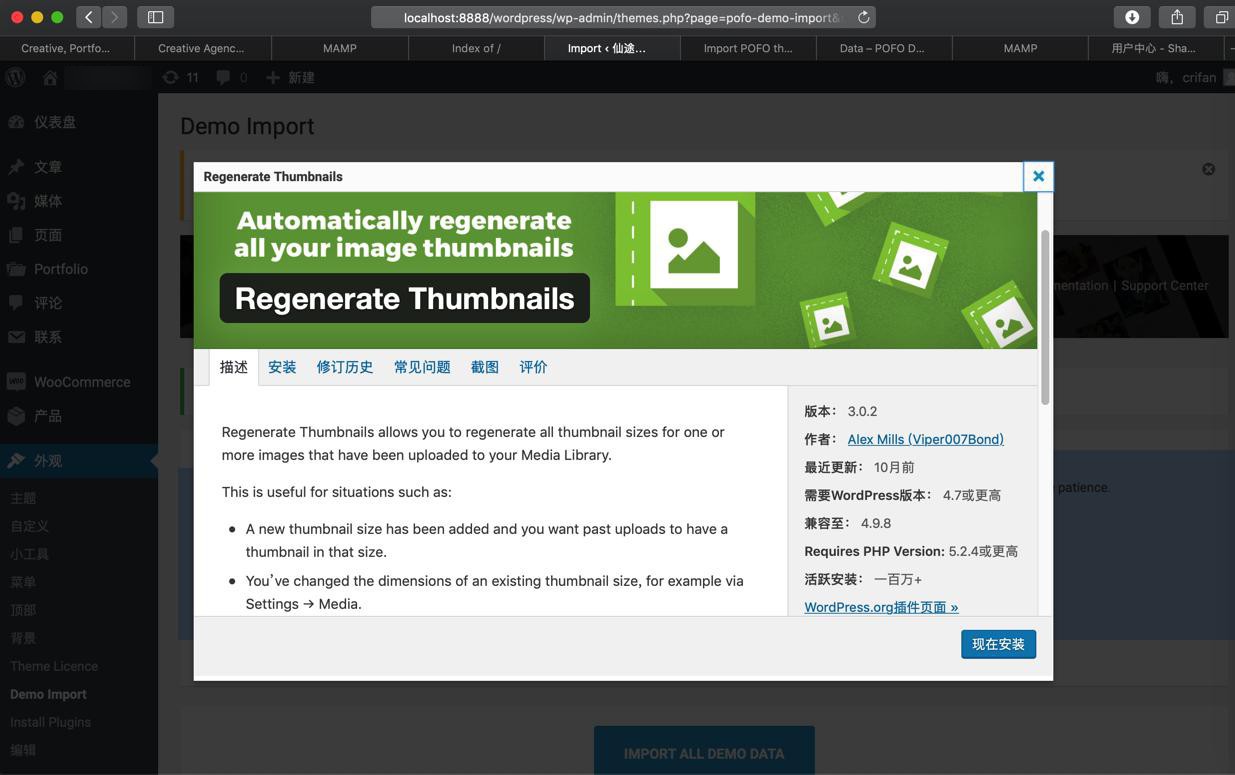1235x775 pixels.
Task: Switch to the 截图 tab
Action: click(x=485, y=367)
